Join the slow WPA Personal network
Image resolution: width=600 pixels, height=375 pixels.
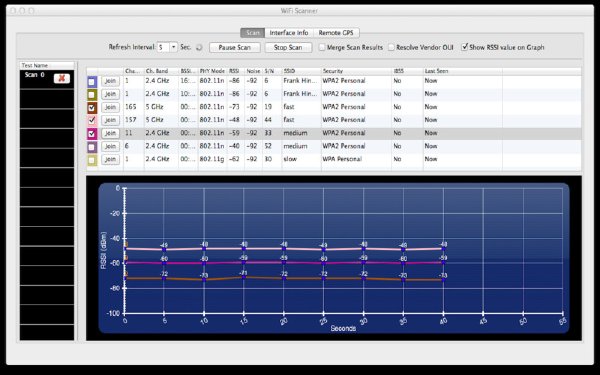[110, 159]
